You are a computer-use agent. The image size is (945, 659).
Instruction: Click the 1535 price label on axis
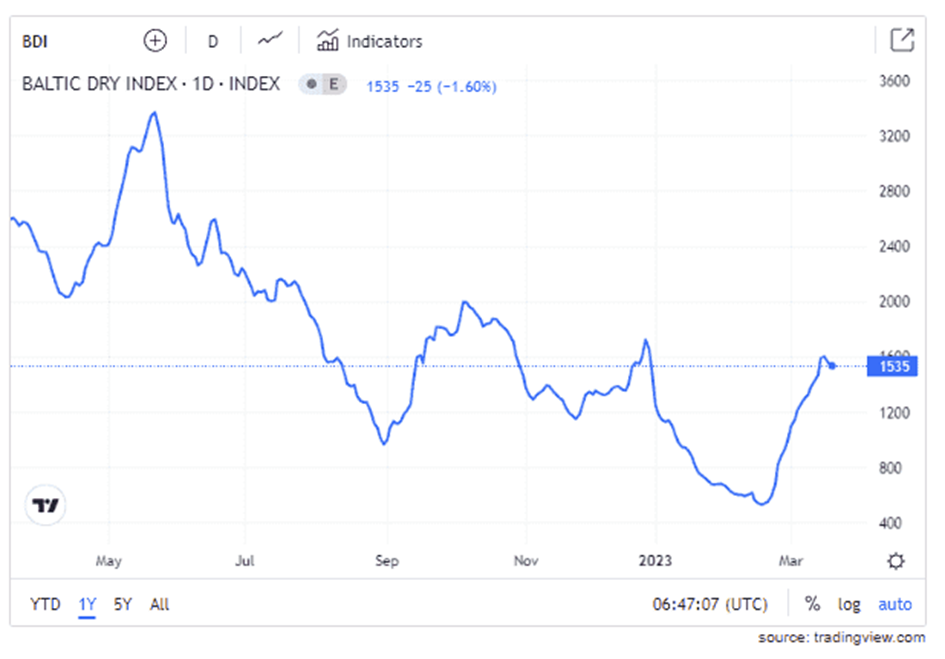(x=892, y=367)
